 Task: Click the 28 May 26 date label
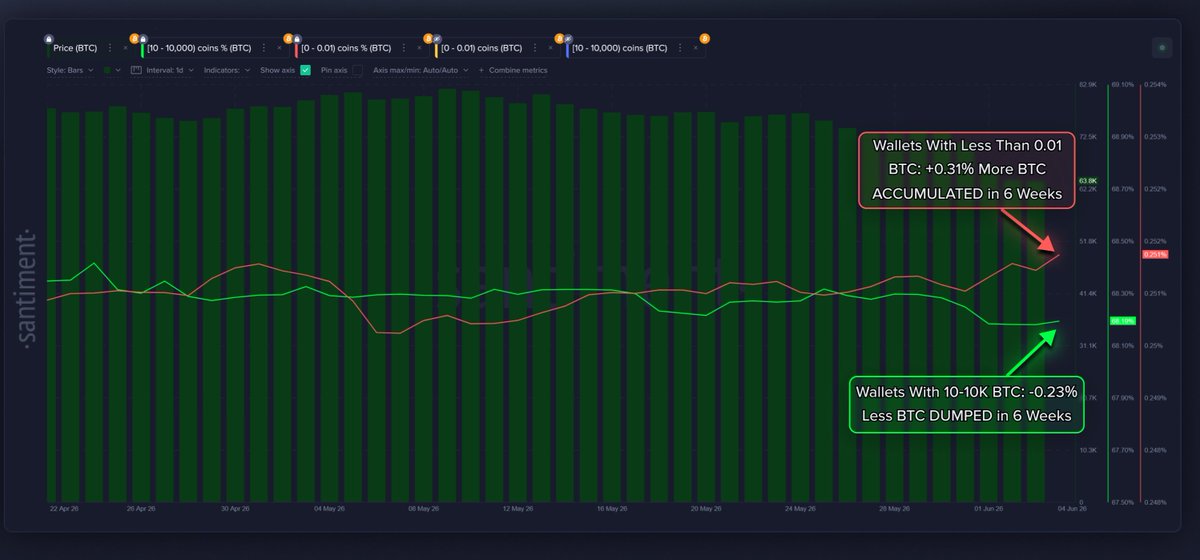click(894, 508)
